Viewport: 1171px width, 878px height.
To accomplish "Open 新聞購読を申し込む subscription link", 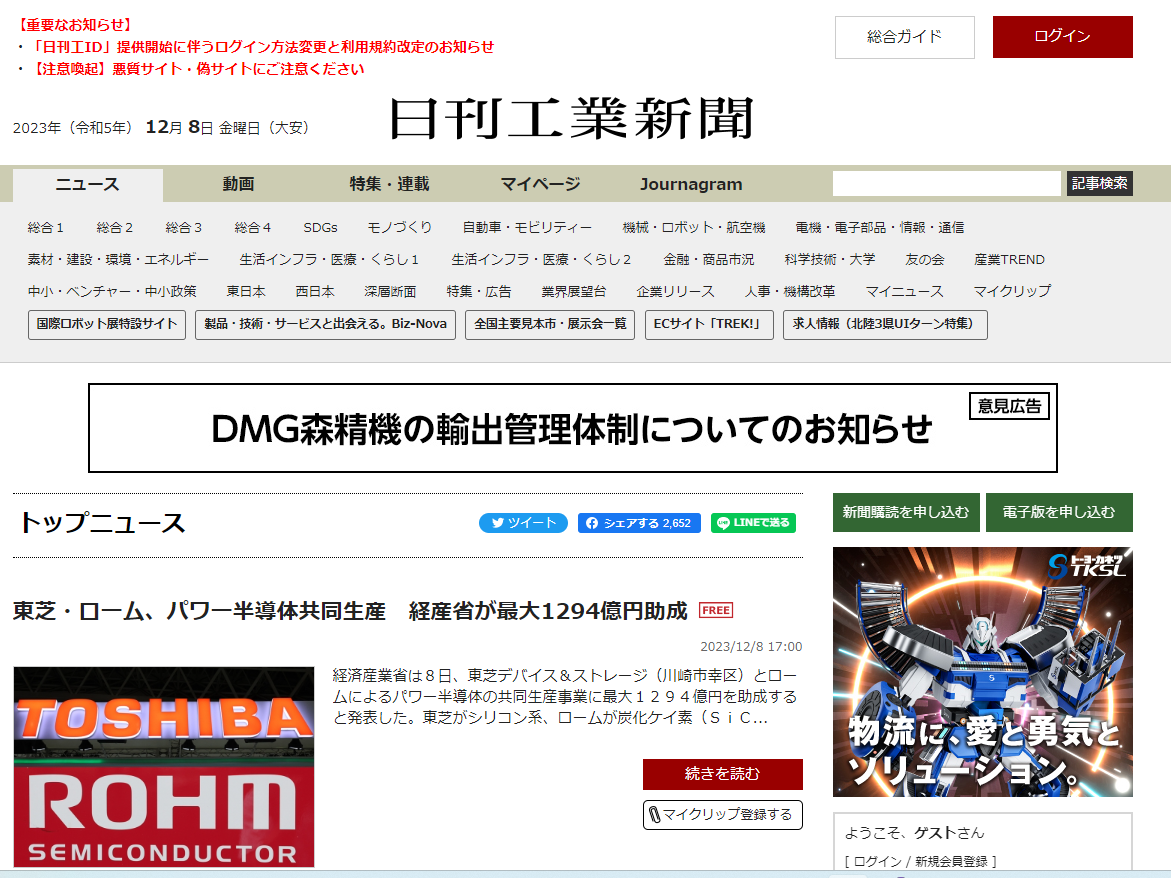I will (x=905, y=511).
